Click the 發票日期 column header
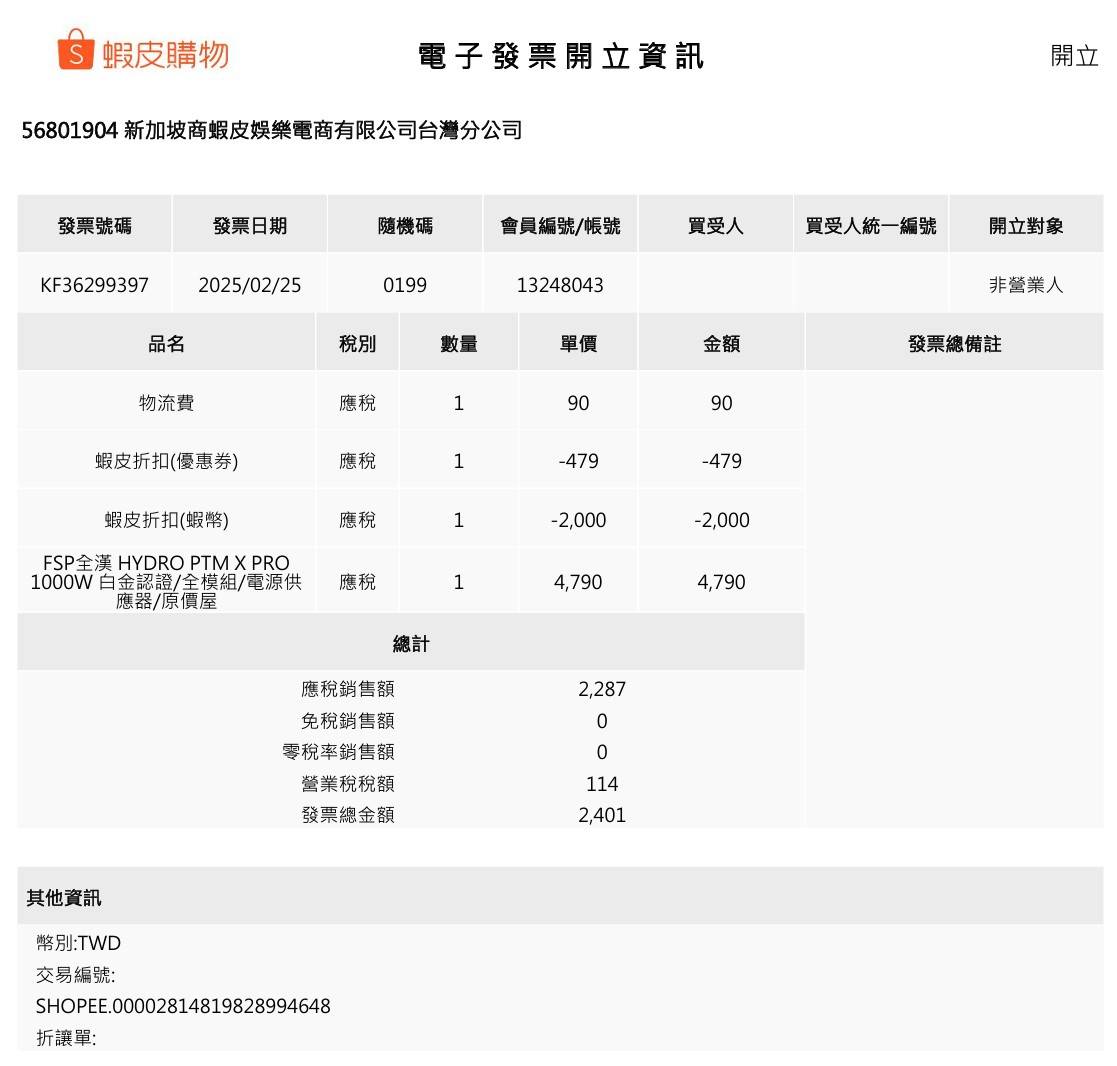 click(x=250, y=226)
